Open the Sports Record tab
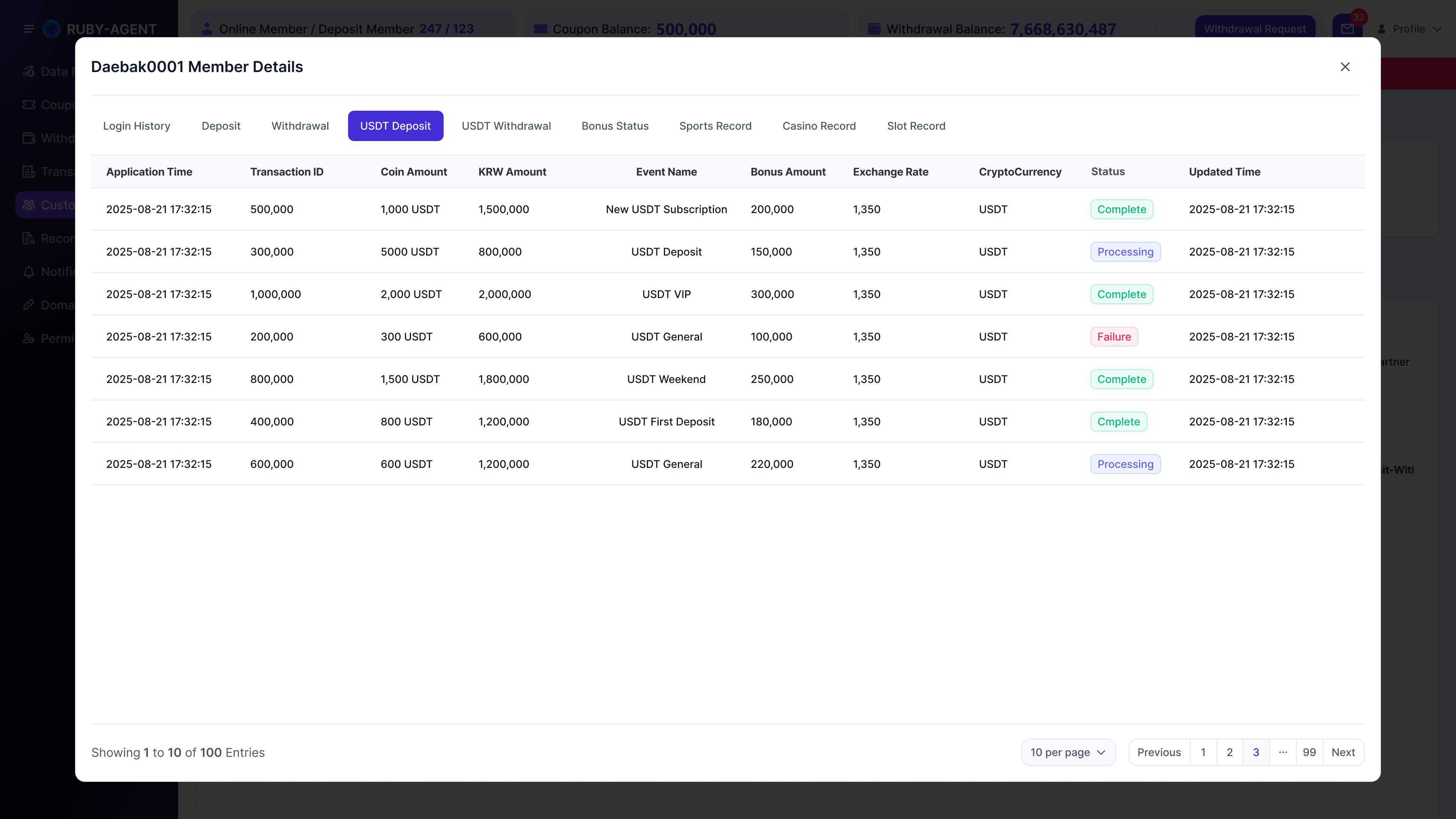Screen dimensions: 1456x819 [x=715, y=126]
